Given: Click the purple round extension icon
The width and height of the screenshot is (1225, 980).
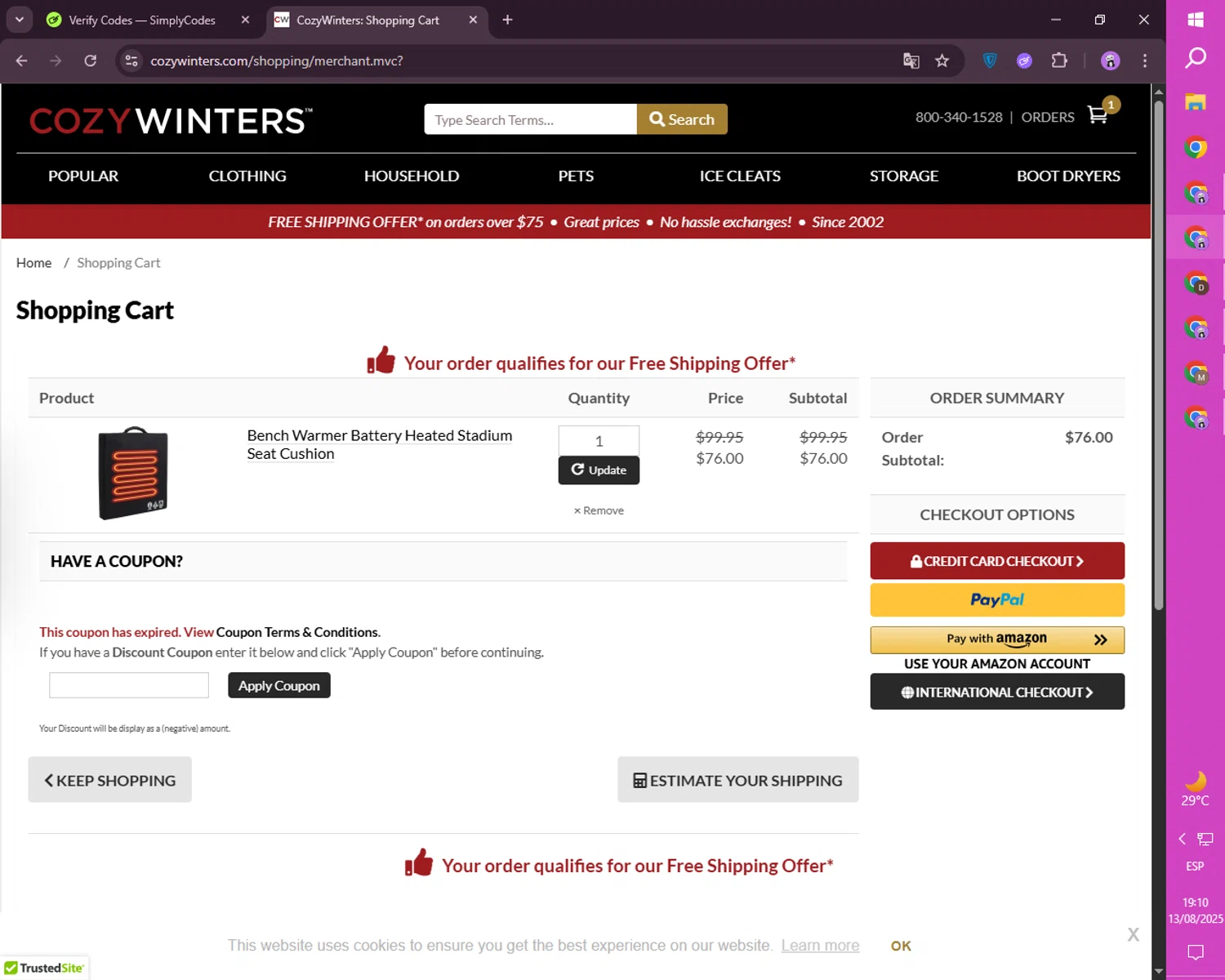Looking at the screenshot, I should click(1024, 60).
